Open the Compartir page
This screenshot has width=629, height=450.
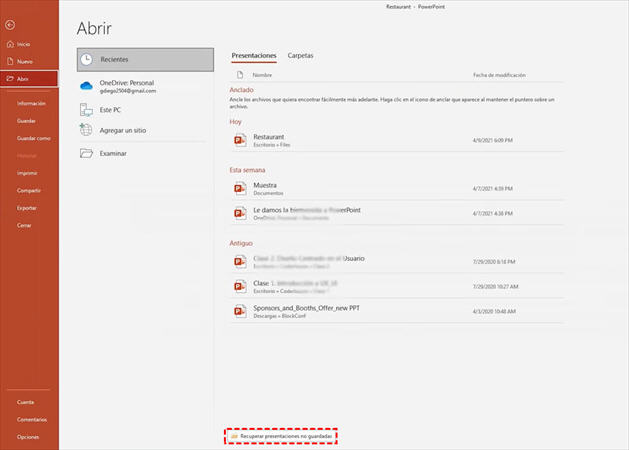[28, 191]
